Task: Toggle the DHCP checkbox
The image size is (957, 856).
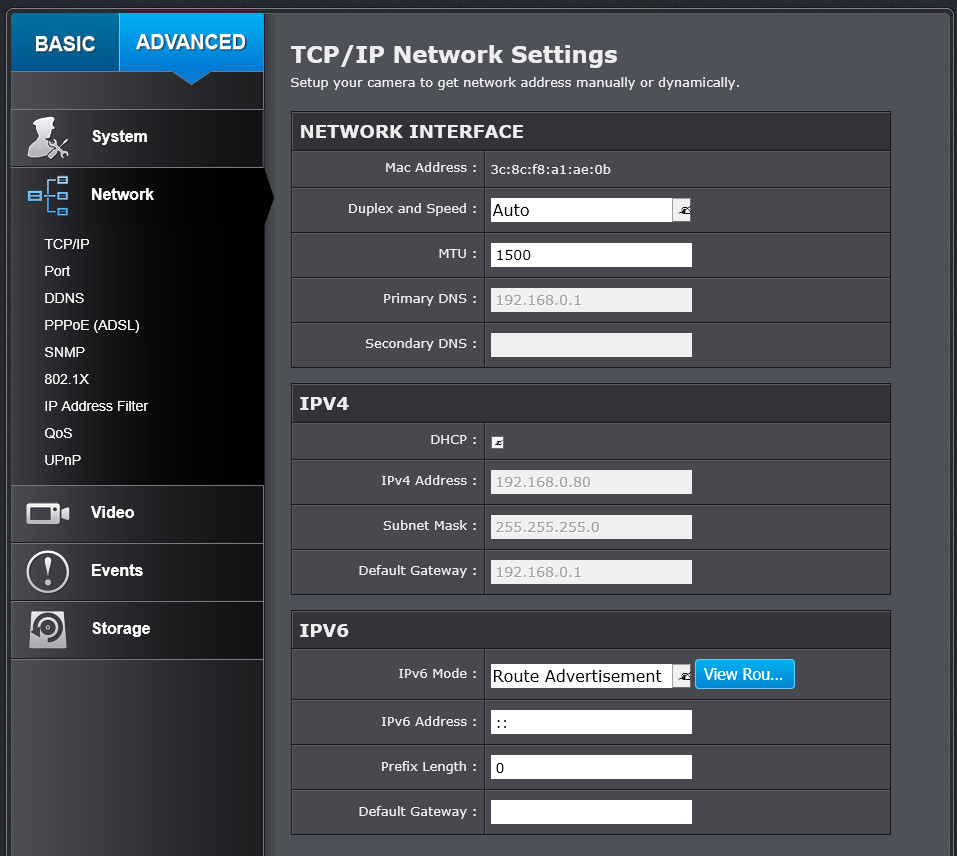Action: tap(497, 442)
